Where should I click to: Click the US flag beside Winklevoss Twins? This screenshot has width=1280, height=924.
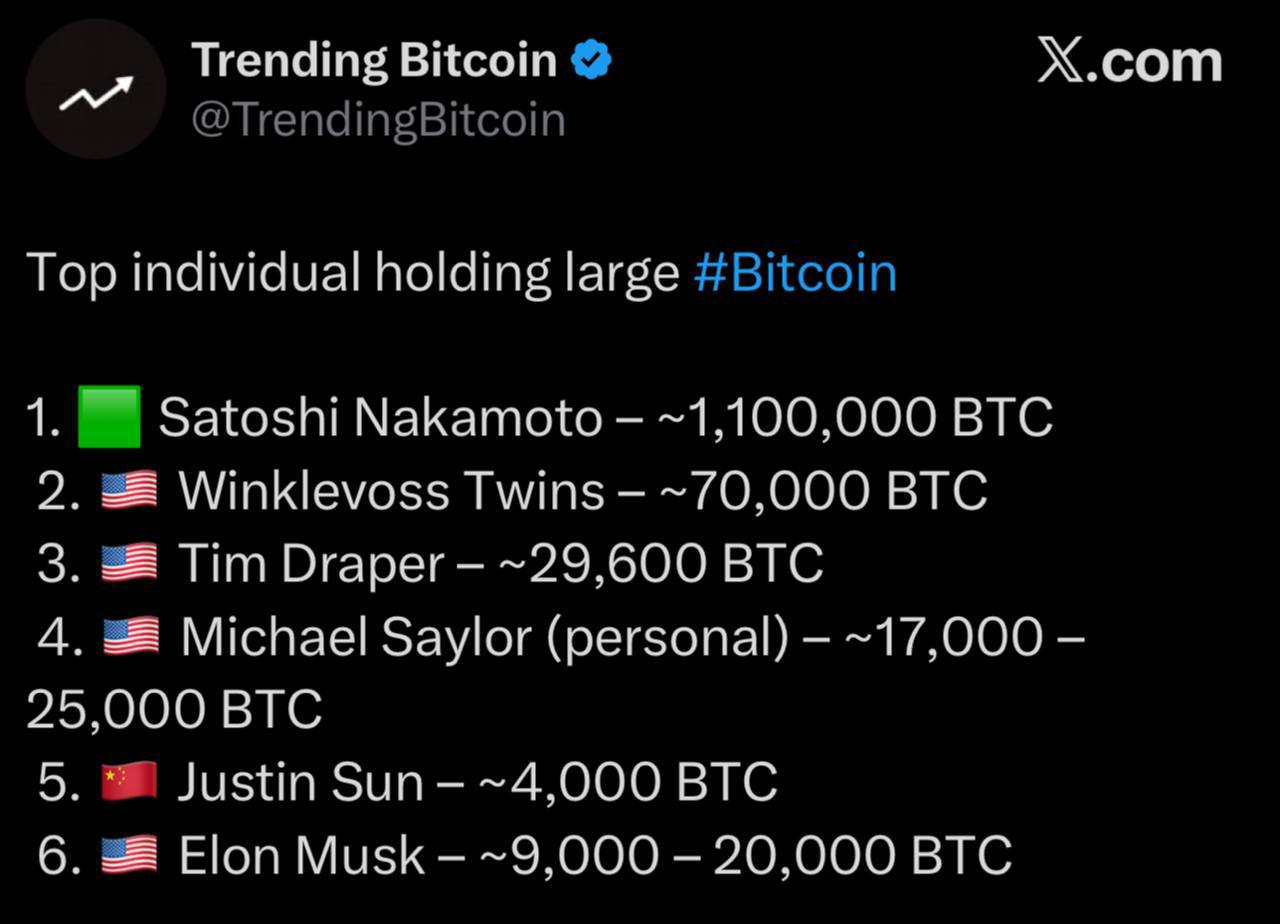coord(129,491)
